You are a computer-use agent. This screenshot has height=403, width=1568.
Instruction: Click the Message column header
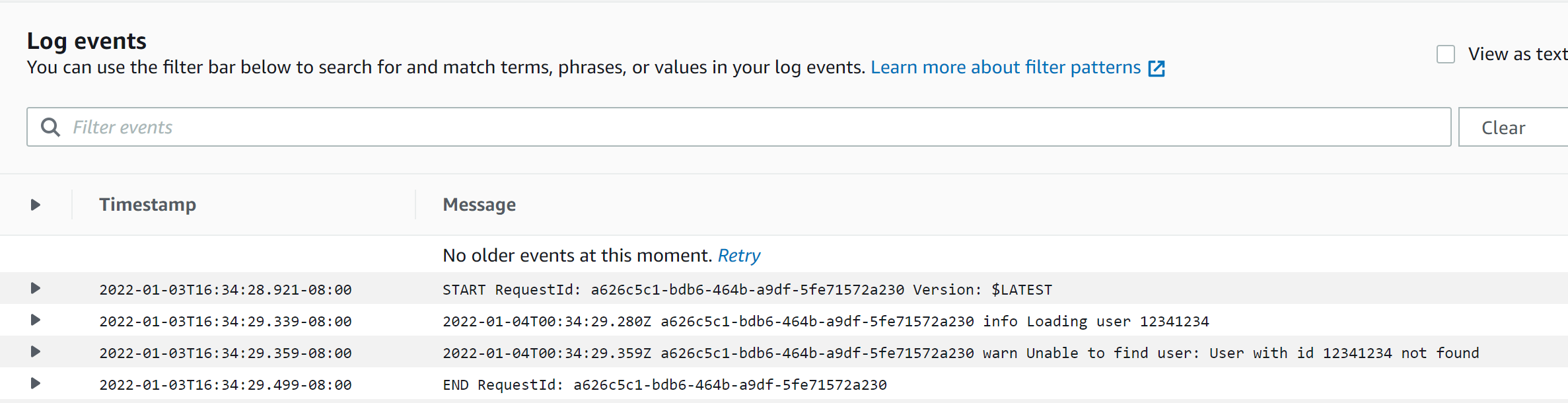pos(480,205)
